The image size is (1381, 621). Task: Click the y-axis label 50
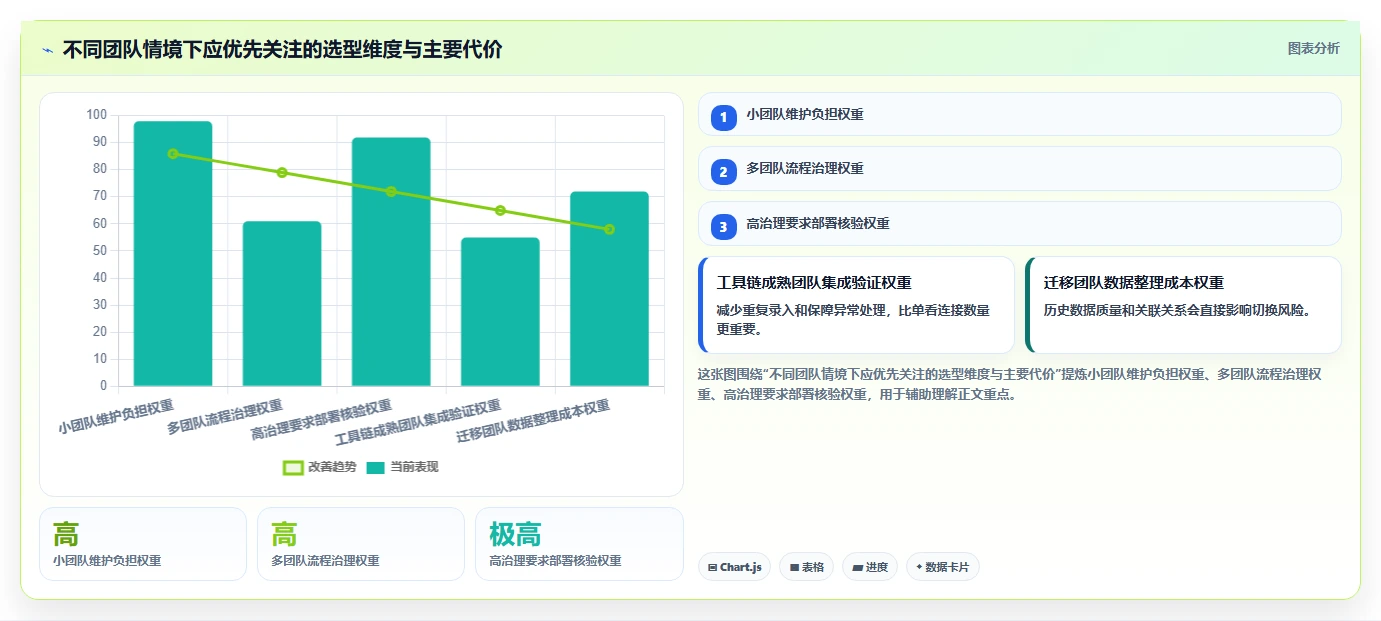coord(100,250)
